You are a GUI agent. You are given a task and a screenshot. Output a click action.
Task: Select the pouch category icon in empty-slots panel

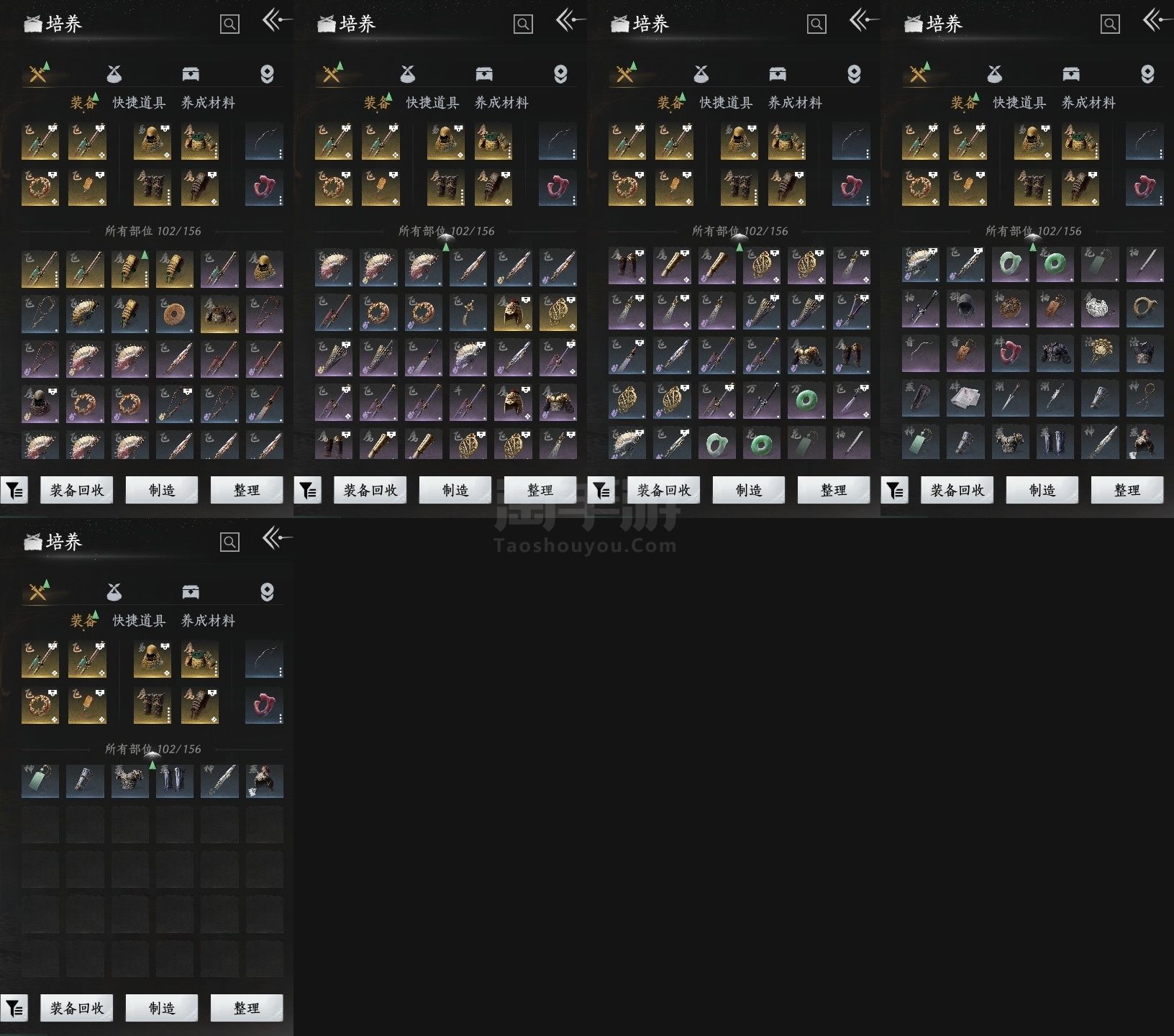(114, 591)
